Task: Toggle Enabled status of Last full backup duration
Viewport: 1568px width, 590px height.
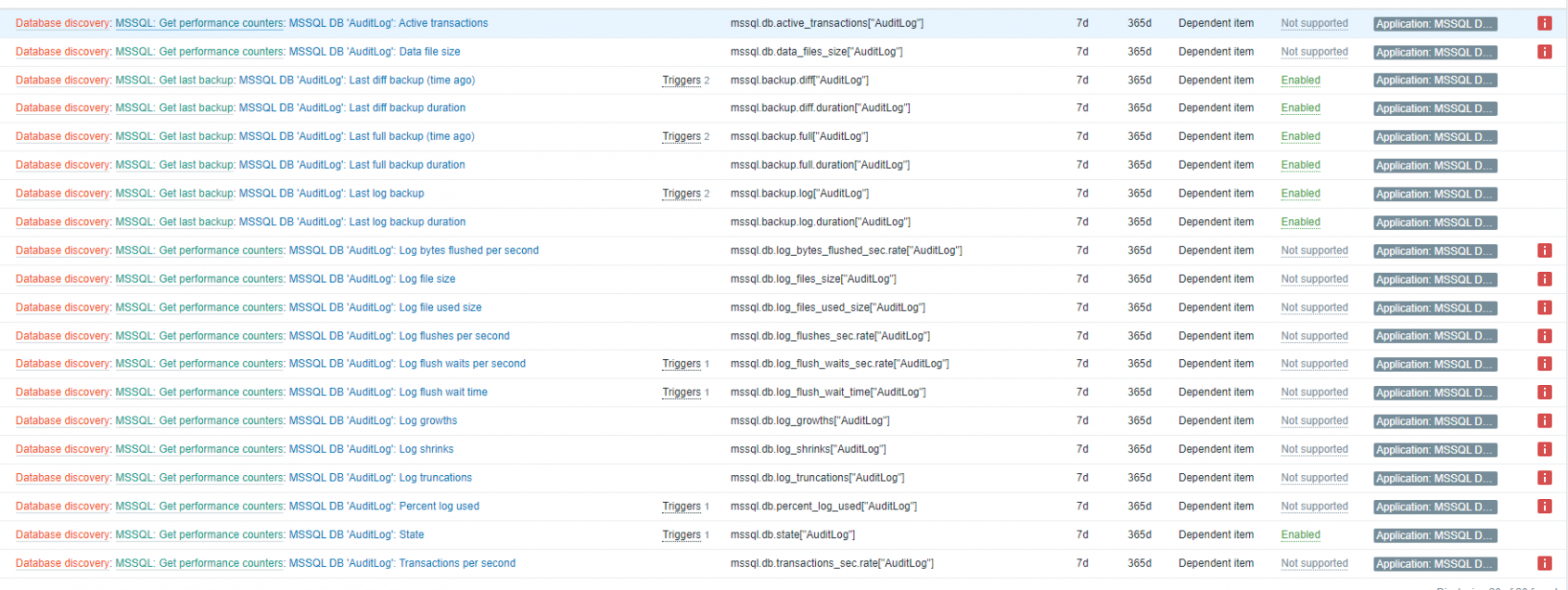Action: (1300, 165)
